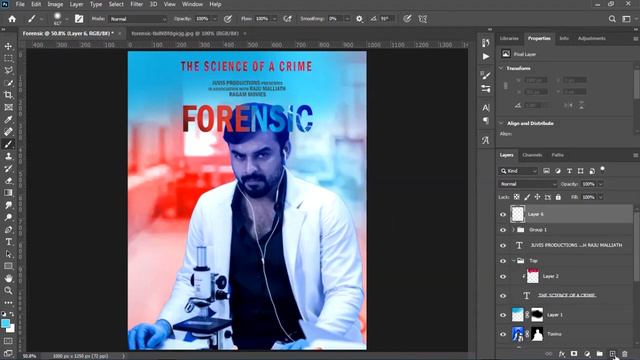
Task: Open smoothing options gear
Action: [x=359, y=19]
